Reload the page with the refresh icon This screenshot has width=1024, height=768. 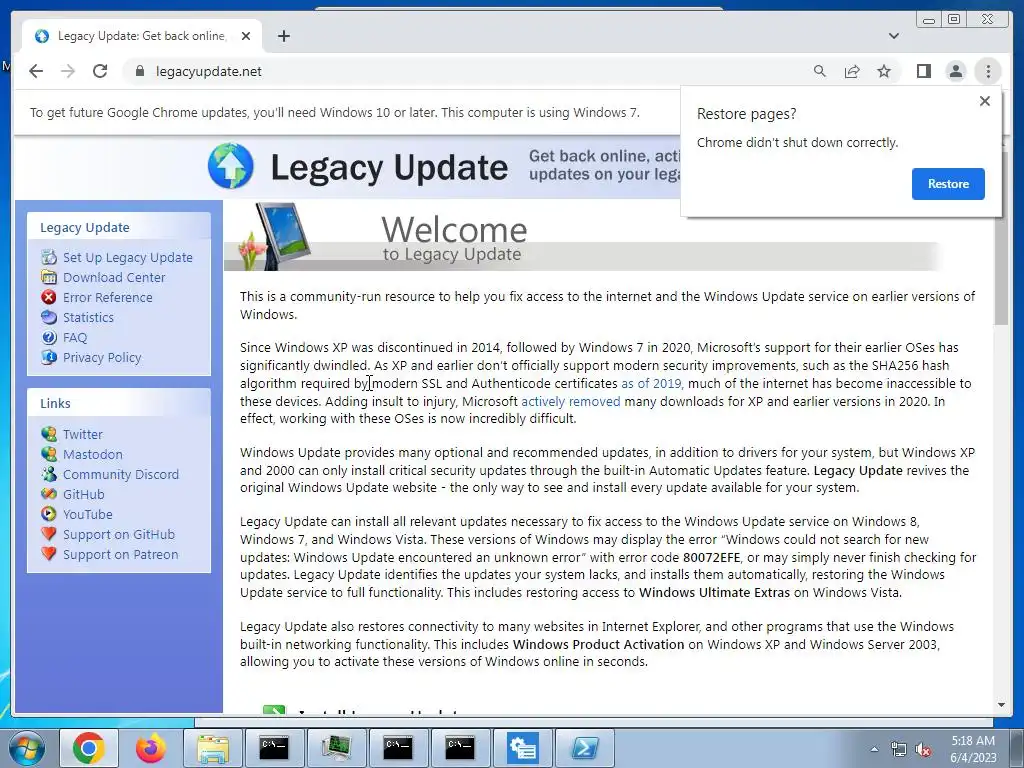[x=100, y=71]
